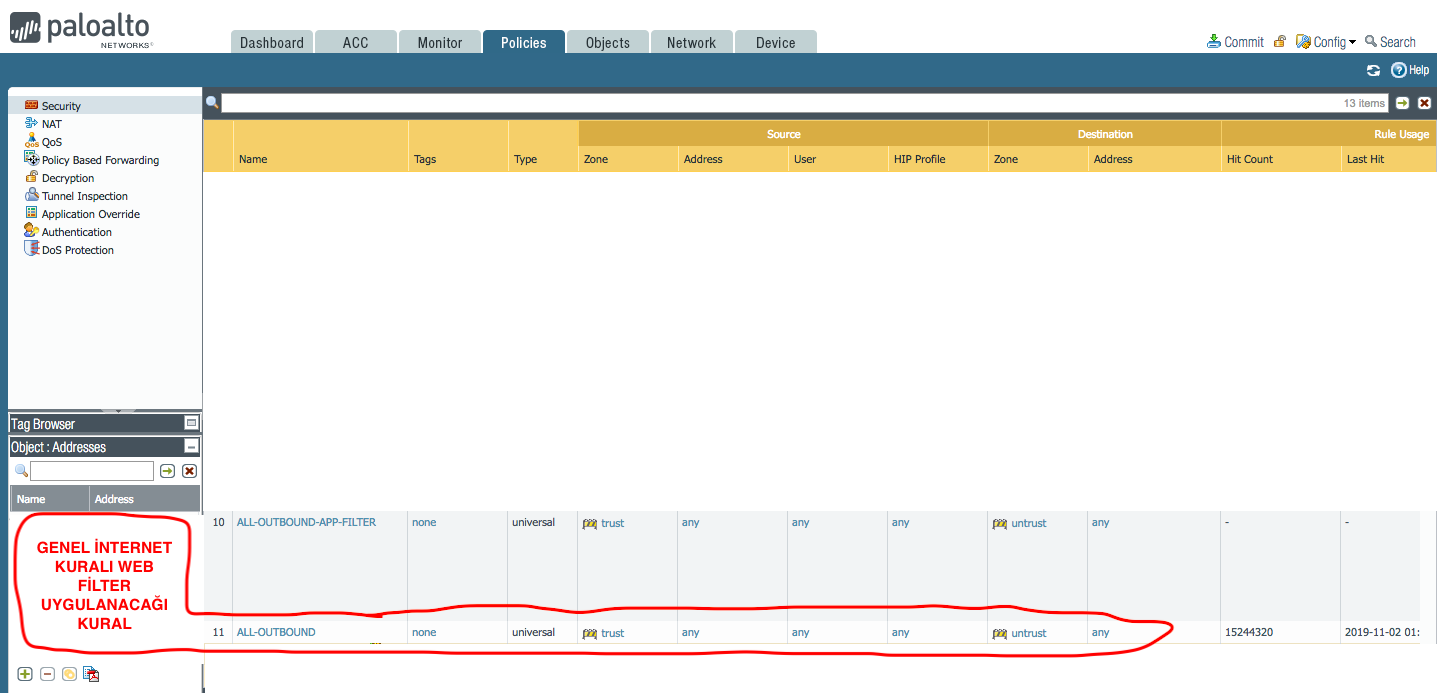
Task: Collapse the Object : Addresses panel
Action: (x=191, y=447)
